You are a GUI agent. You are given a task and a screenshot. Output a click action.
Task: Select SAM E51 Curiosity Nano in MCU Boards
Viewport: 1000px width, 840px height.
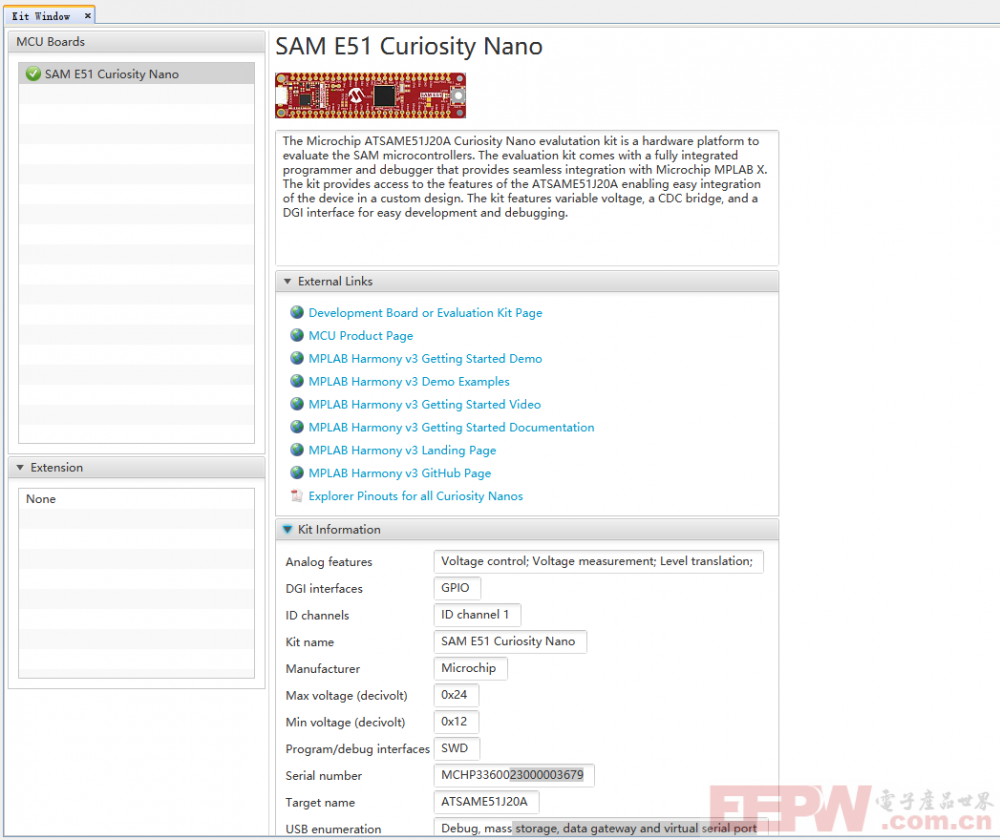point(136,74)
